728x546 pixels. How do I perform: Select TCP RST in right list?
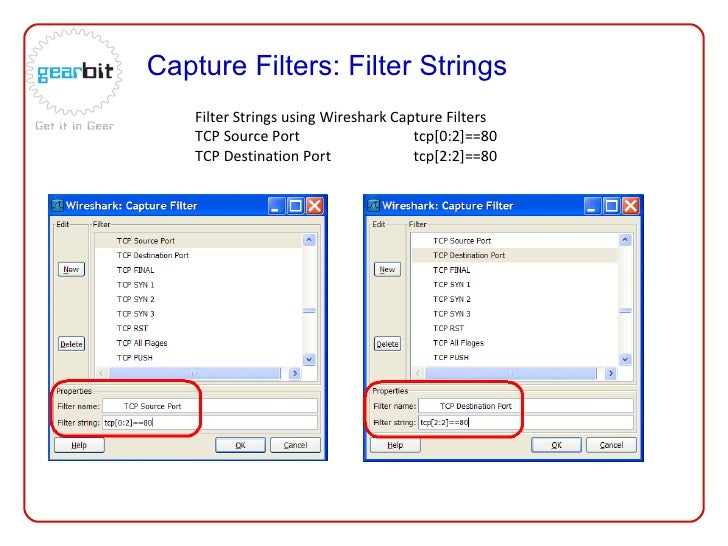click(515, 328)
